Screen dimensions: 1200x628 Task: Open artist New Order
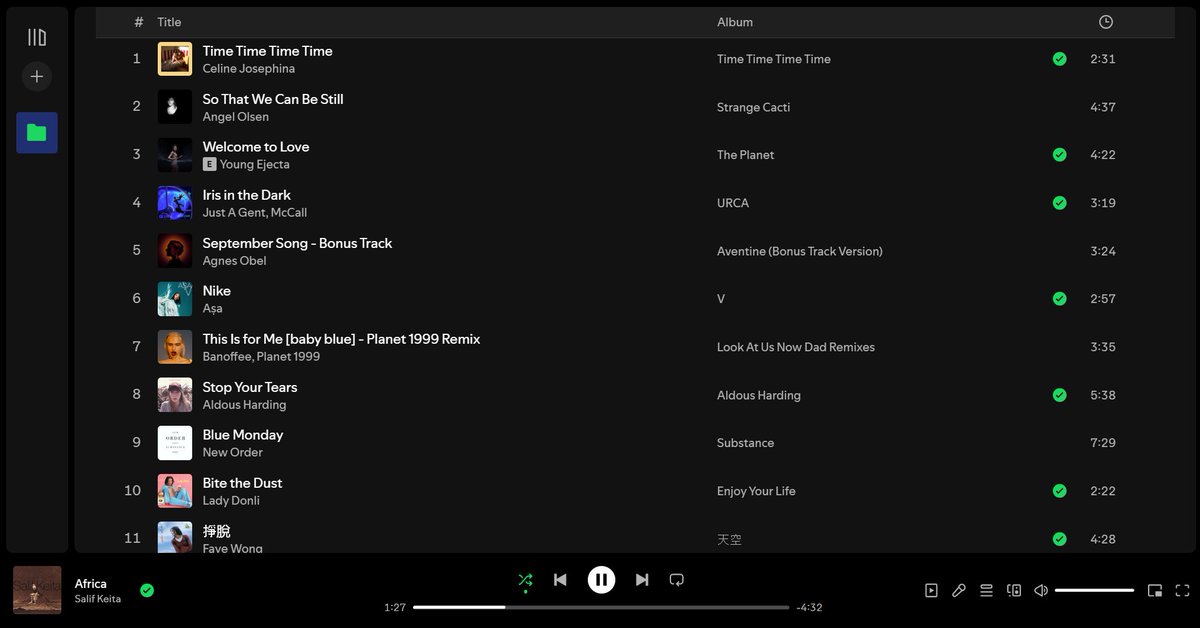233,453
